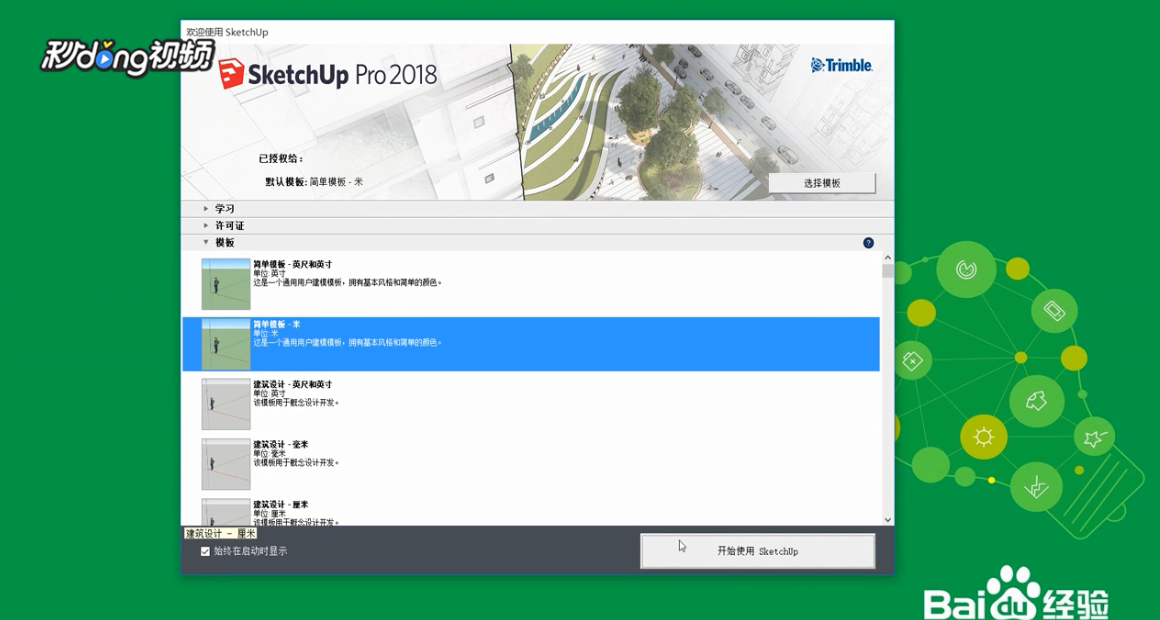Select template 建筑设计 - 厘米
Viewport: 1160px width, 620px height.
coord(530,512)
